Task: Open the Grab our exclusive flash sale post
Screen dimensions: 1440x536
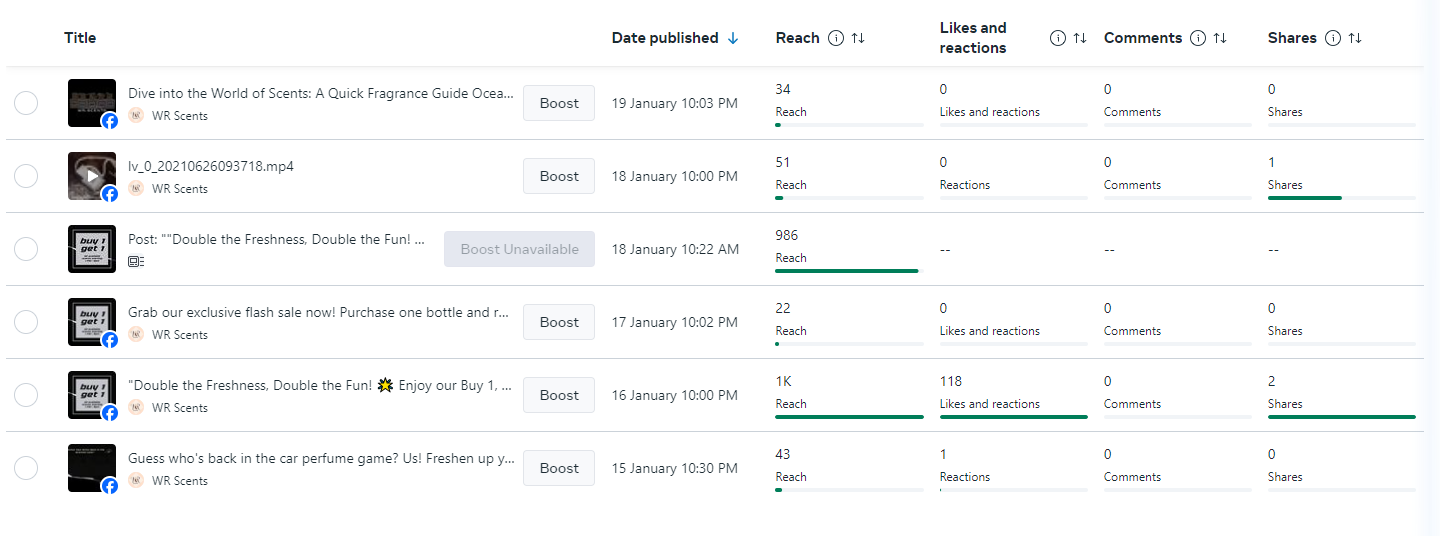Action: coord(318,313)
